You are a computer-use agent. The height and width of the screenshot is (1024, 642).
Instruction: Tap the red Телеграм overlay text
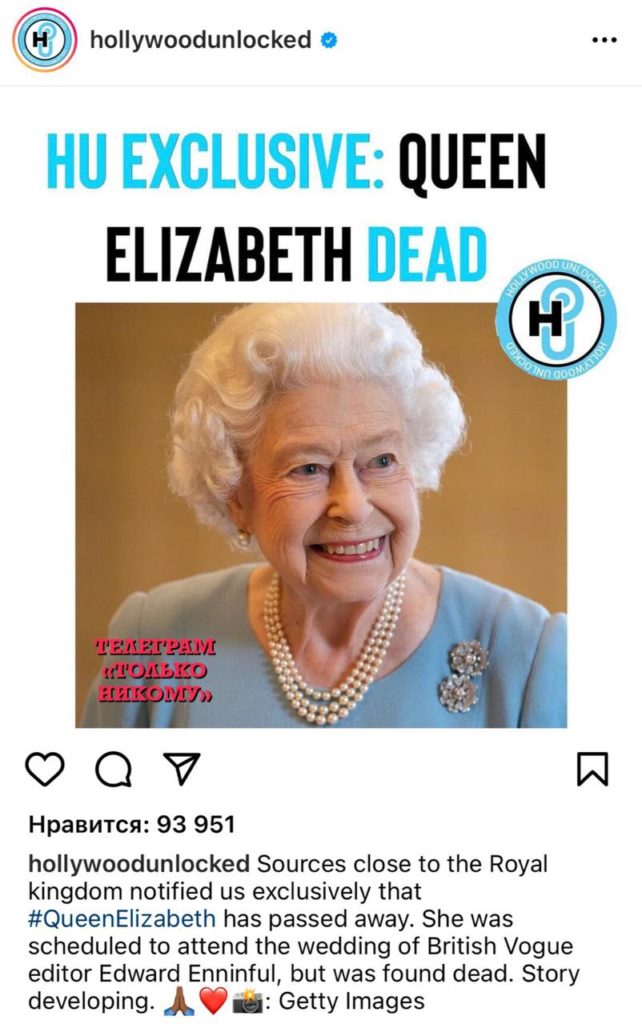(x=155, y=670)
